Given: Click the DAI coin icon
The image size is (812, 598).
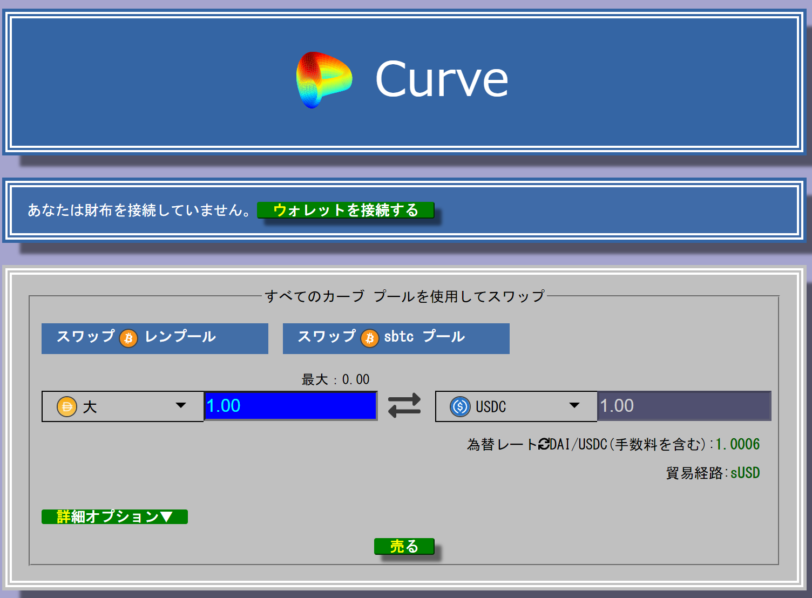Looking at the screenshot, I should (67, 407).
